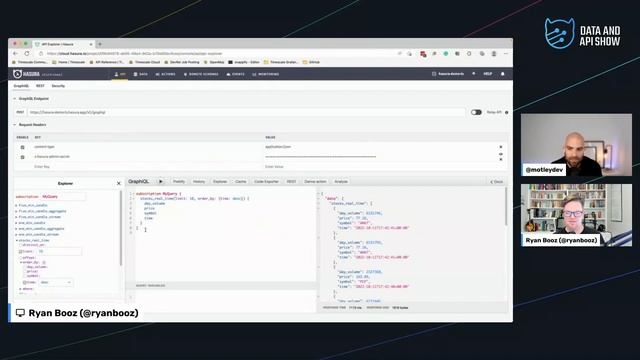This screenshot has width=640, height=360.
Task: Collapse stocks_real_time in Explorer tree
Action: pyautogui.click(x=16, y=240)
